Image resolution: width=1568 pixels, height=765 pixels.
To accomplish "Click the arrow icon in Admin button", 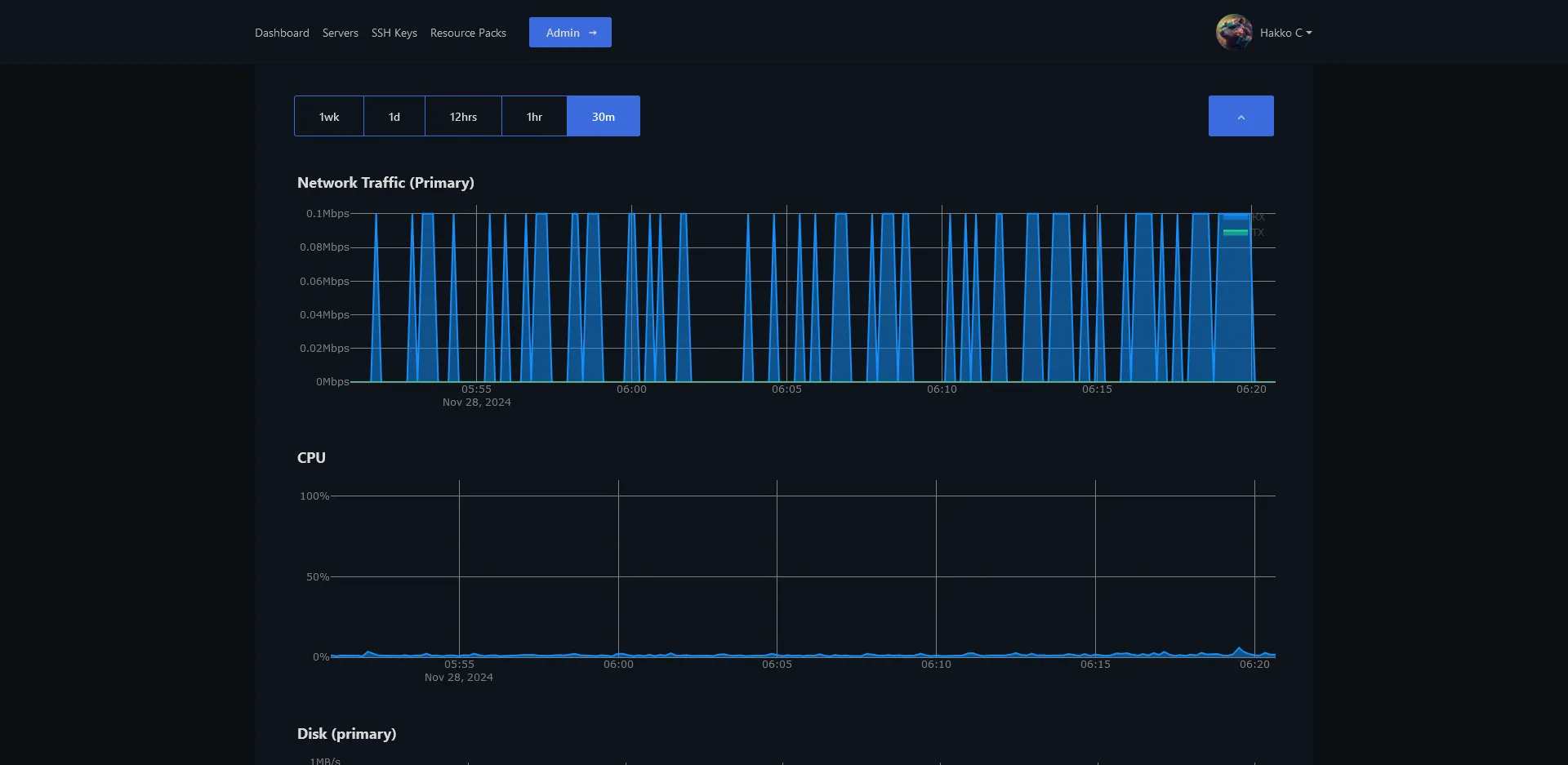I will tap(593, 33).
